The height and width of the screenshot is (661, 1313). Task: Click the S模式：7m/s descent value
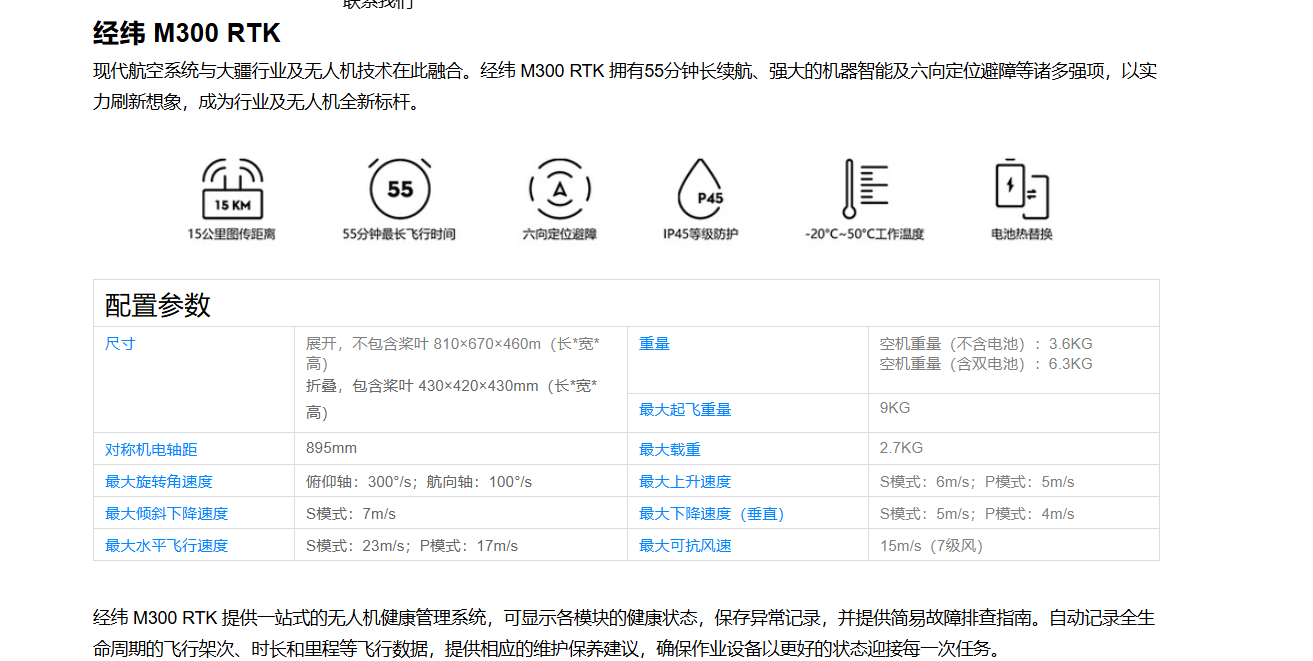pyautogui.click(x=351, y=514)
